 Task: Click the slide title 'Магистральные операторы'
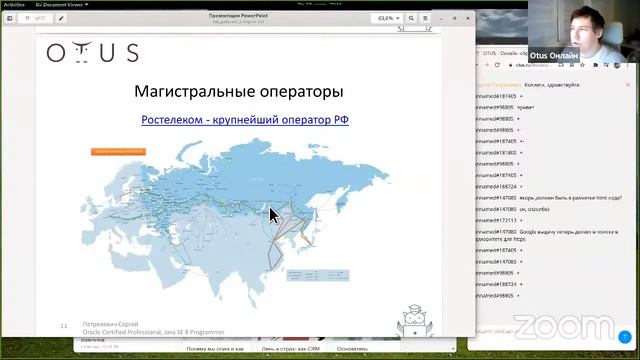click(239, 91)
